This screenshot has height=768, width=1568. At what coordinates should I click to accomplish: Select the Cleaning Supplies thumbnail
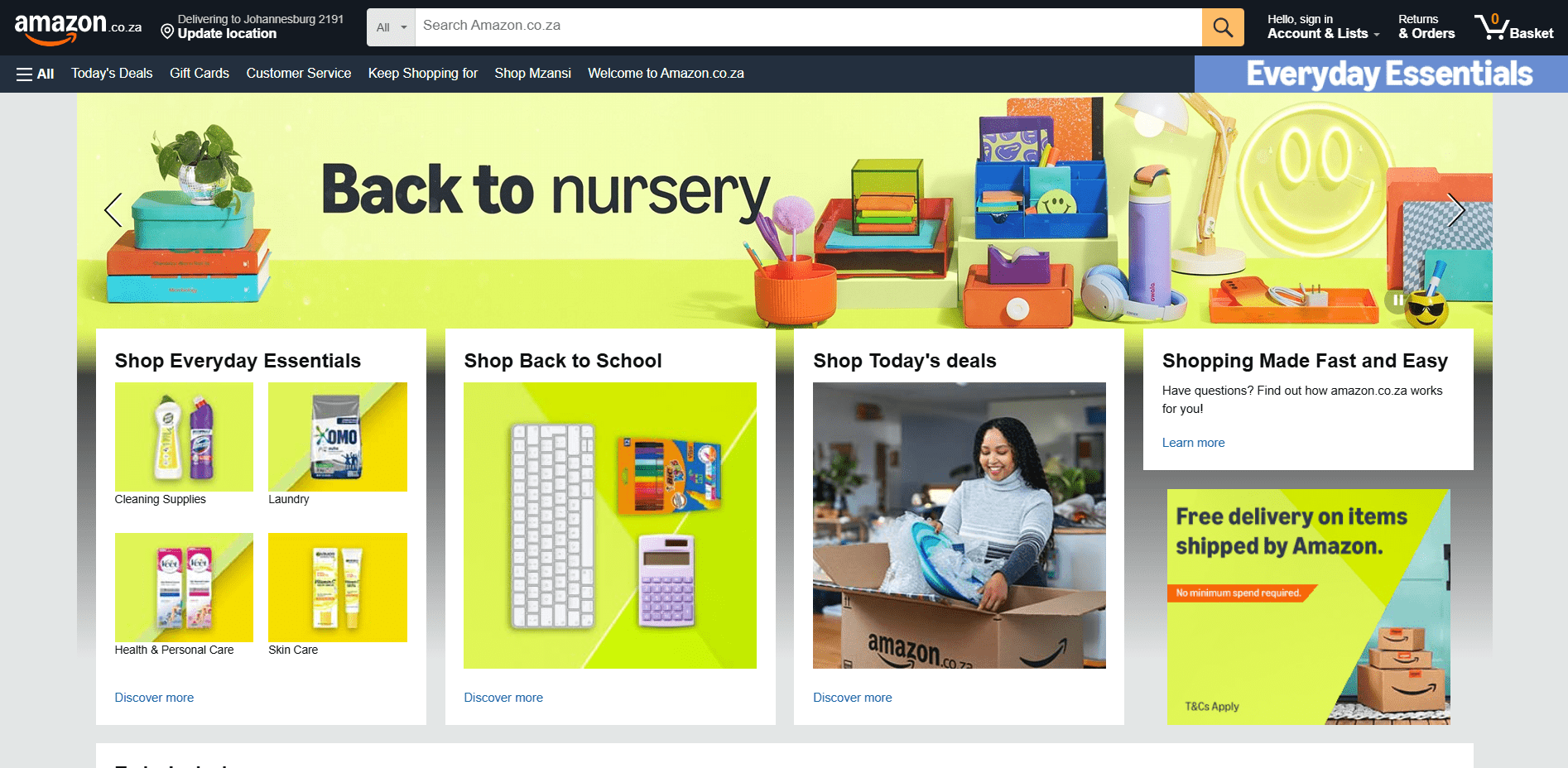pyautogui.click(x=184, y=437)
